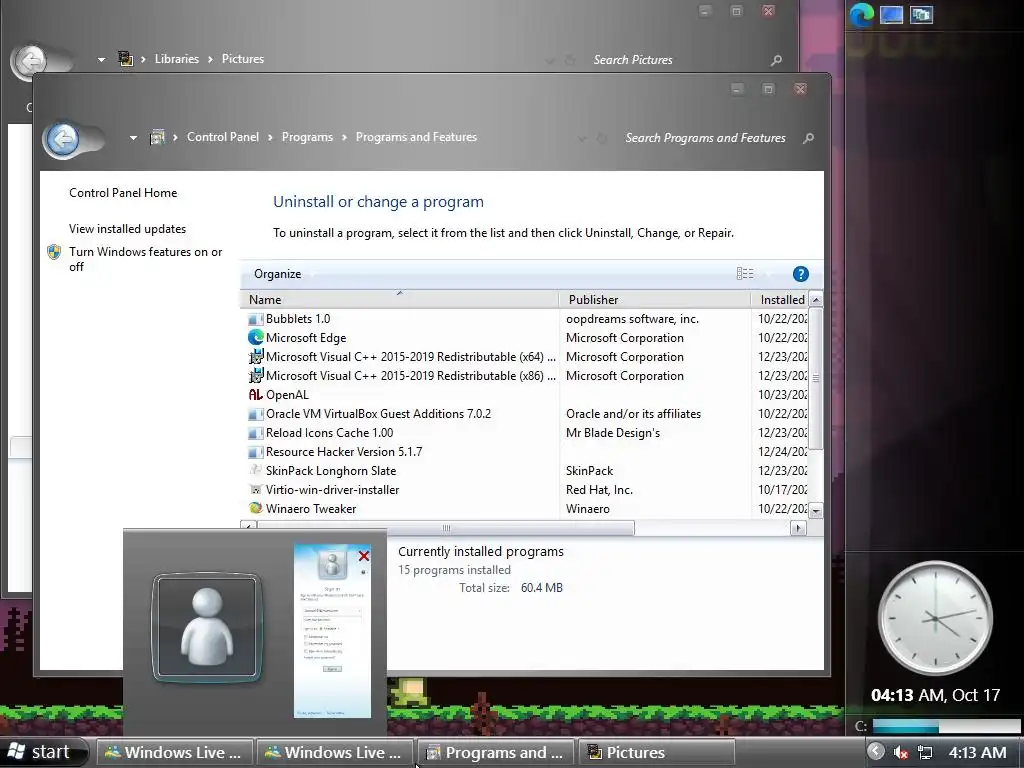Click analog clock gadget on sidebar
The image size is (1024, 768).
[x=935, y=618]
